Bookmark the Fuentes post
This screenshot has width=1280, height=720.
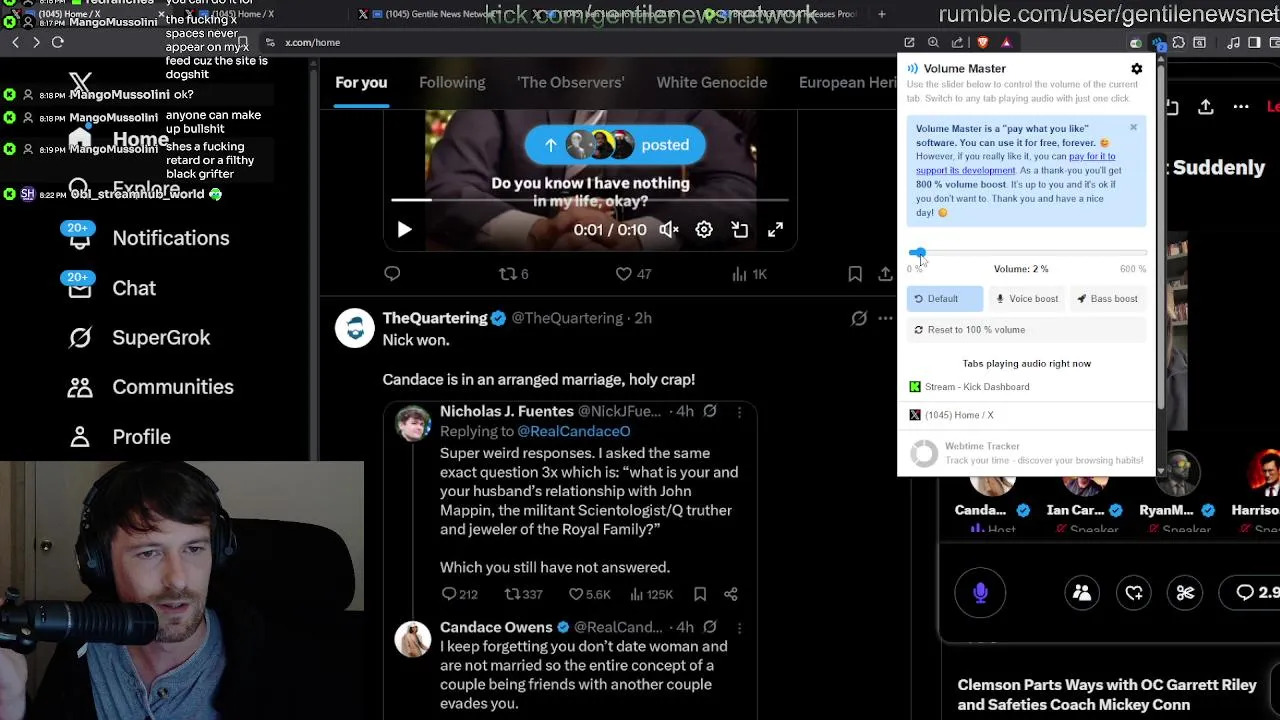700,594
